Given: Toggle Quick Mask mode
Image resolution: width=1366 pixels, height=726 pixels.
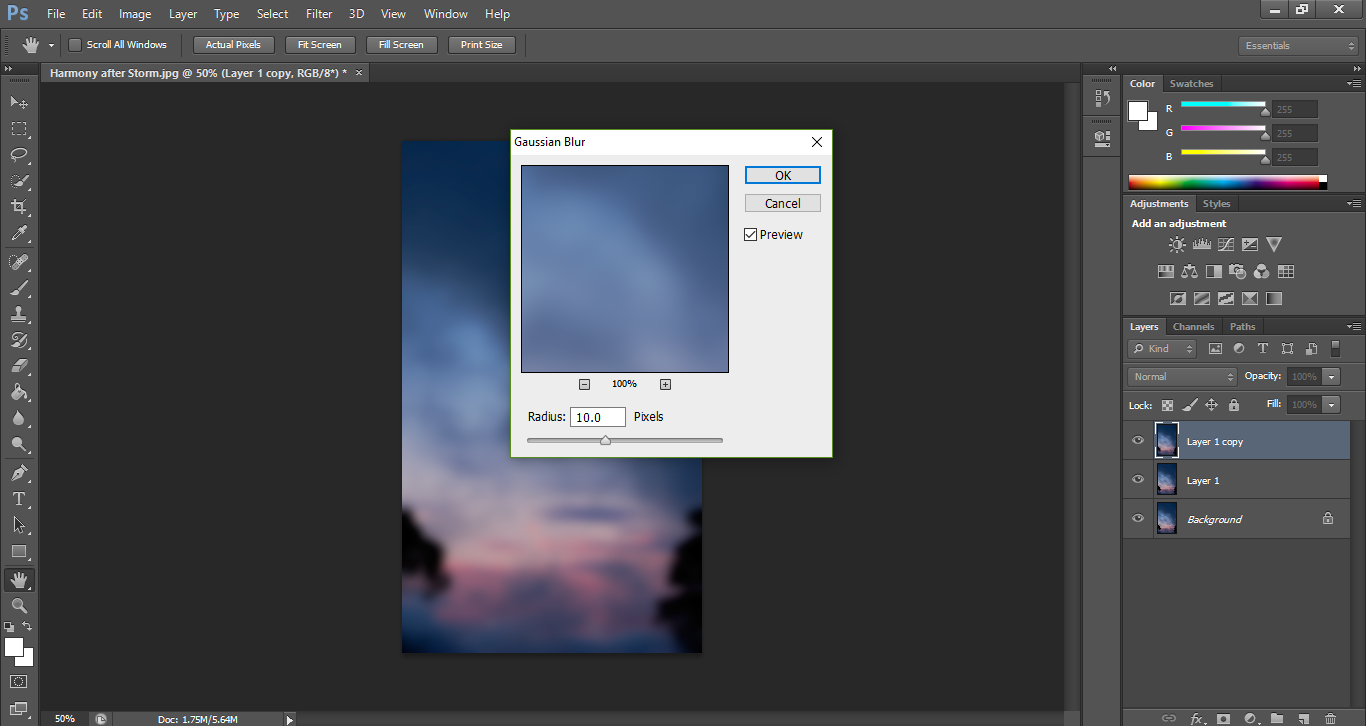Looking at the screenshot, I should point(19,682).
